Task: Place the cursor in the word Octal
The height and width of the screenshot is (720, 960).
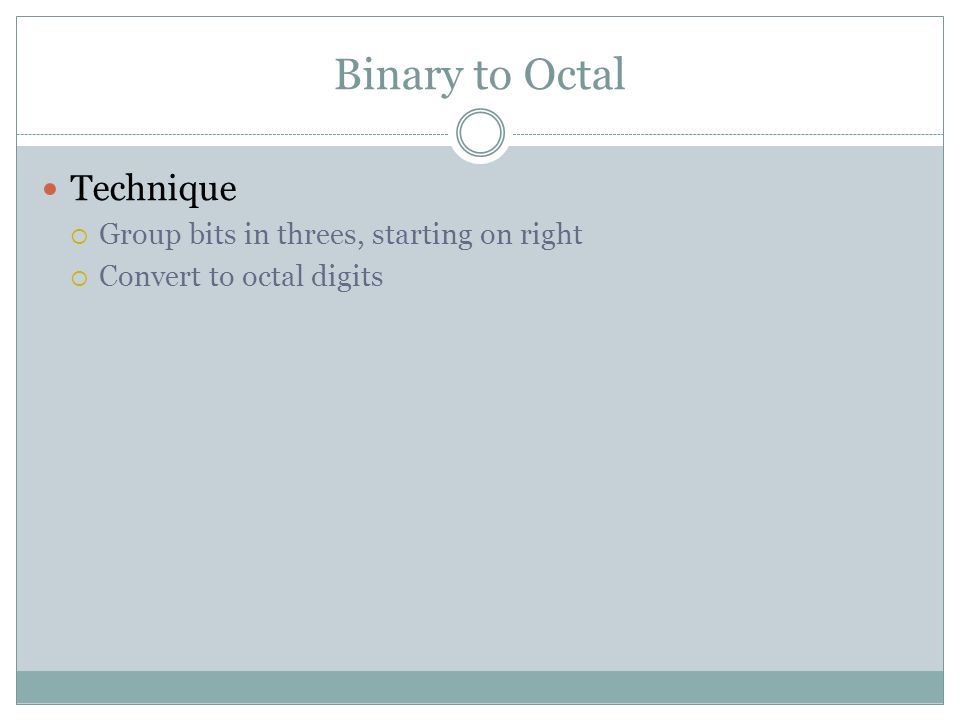Action: coord(574,75)
